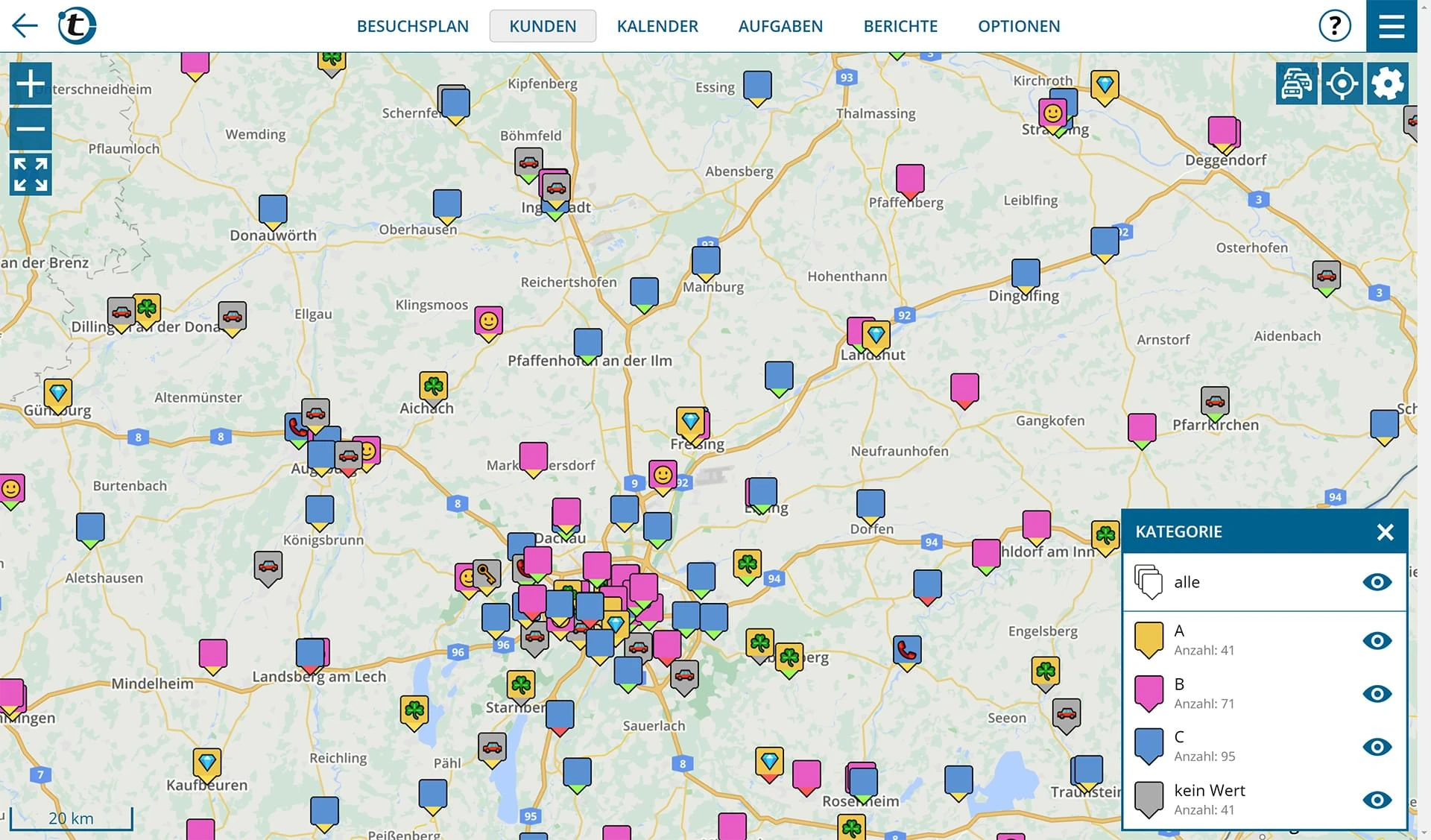Image resolution: width=1431 pixels, height=840 pixels.
Task: Toggle visibility of 'kein Wert' category
Action: tap(1377, 800)
